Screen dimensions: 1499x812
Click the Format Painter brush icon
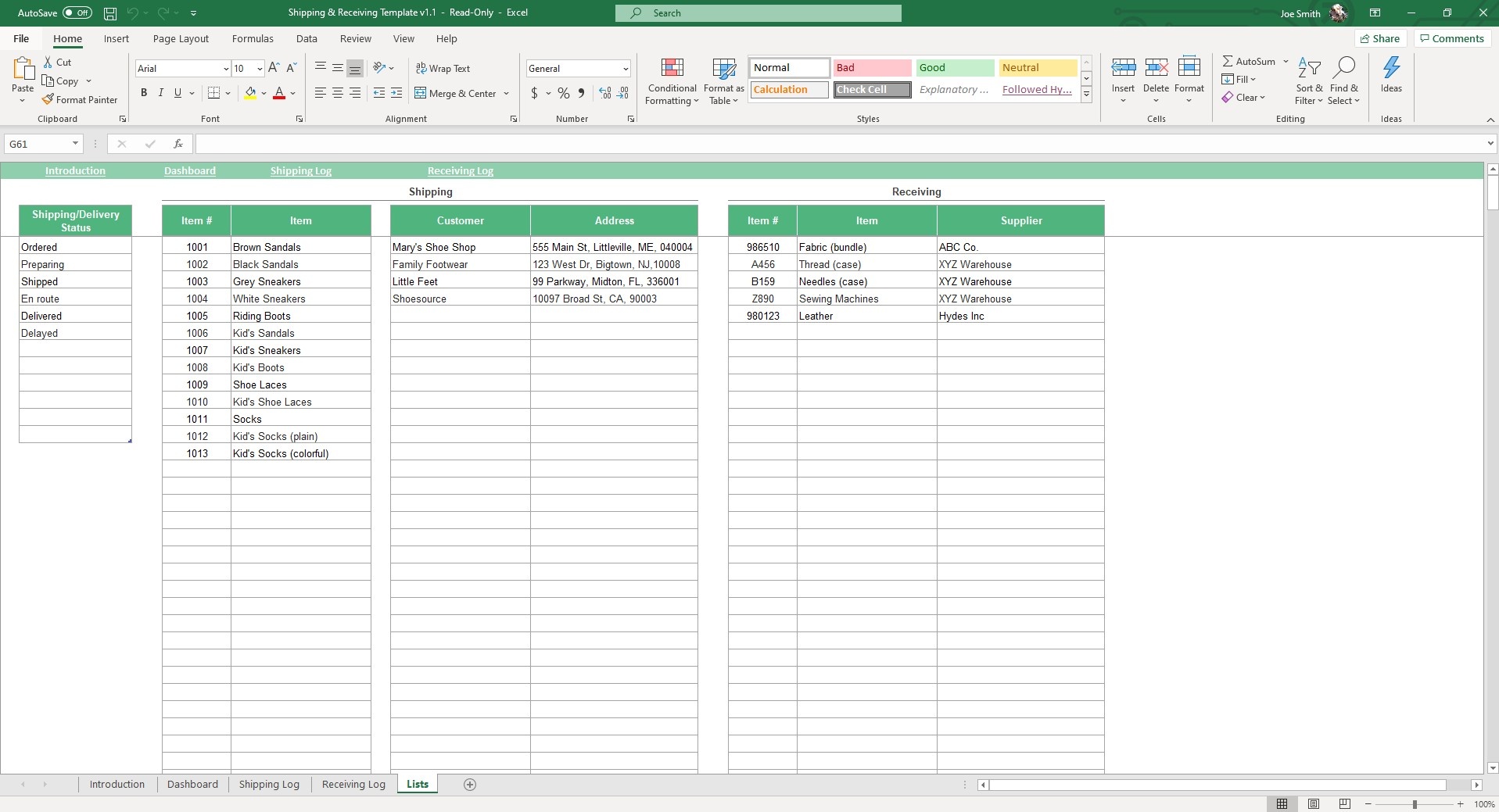[x=48, y=99]
